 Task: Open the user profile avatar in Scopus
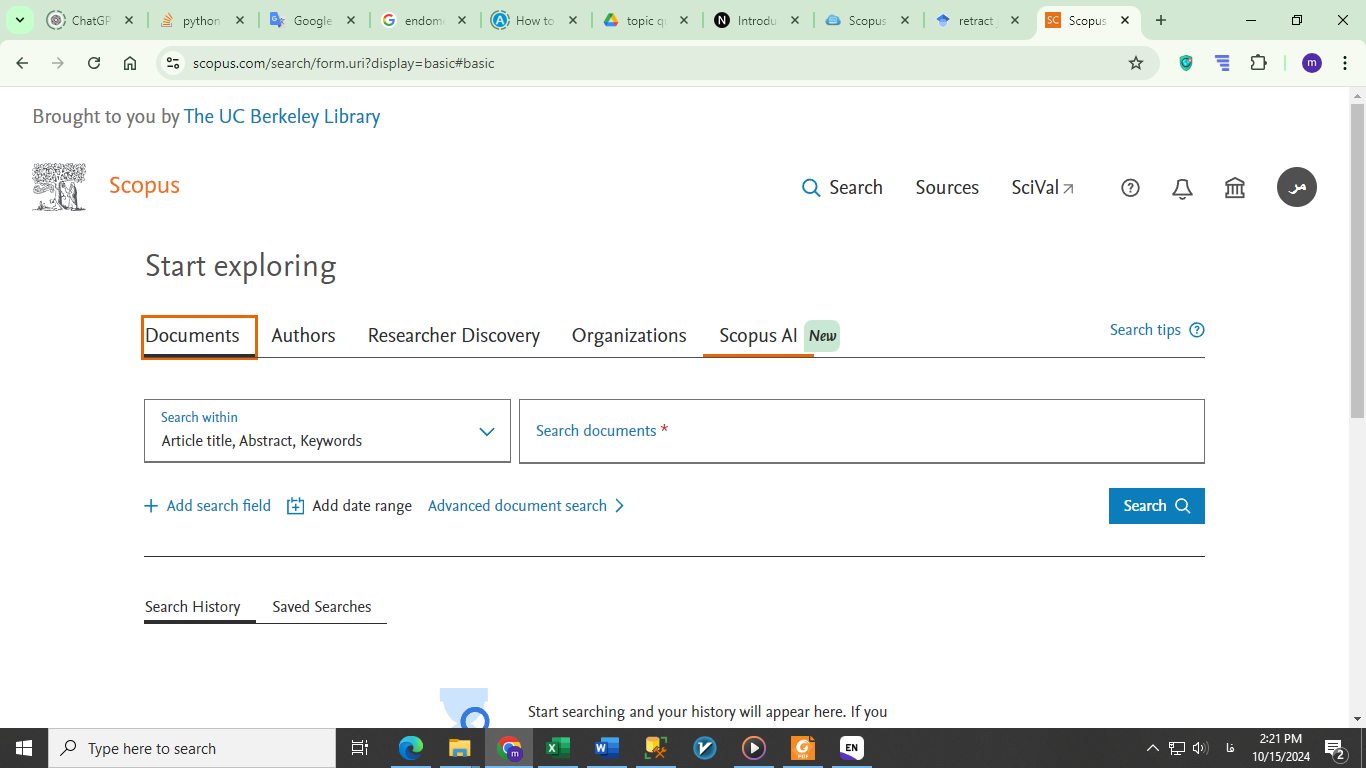click(1297, 187)
